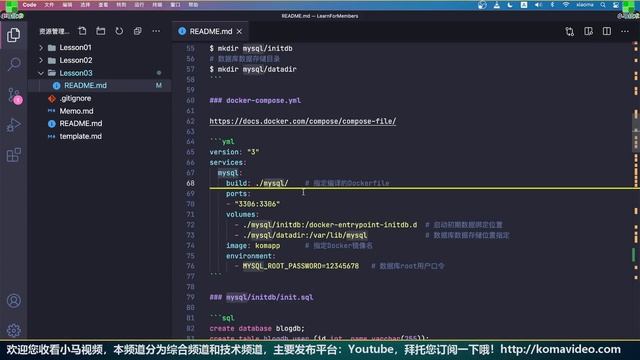This screenshot has width=640, height=360.
Task: Open the 文件 (File) menu
Action: click(49, 5)
